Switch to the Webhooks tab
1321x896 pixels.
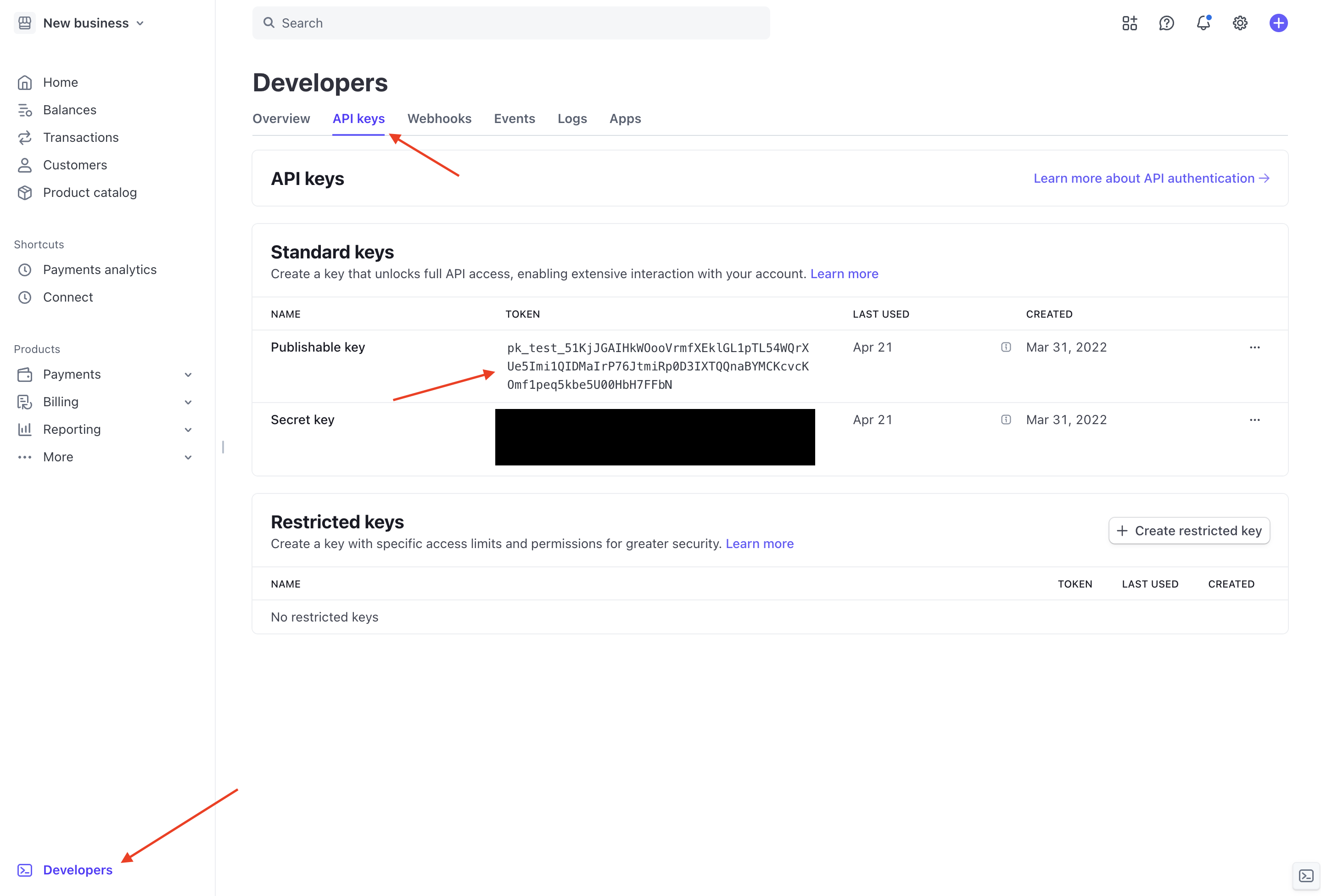[x=439, y=118]
